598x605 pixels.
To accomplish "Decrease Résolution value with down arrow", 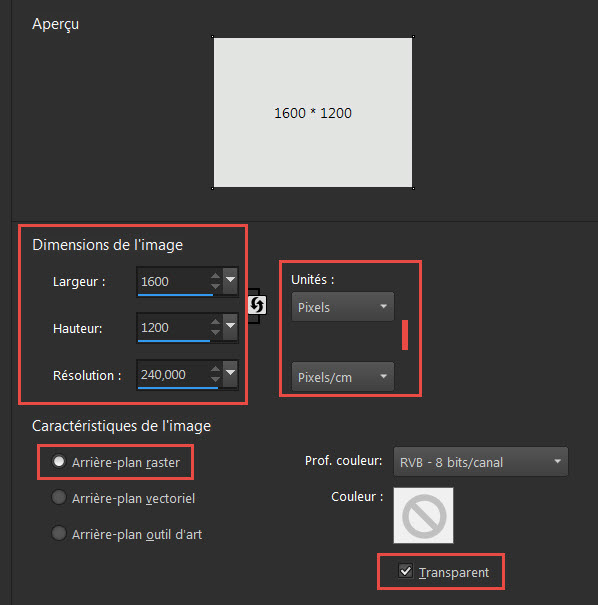I will (215, 379).
